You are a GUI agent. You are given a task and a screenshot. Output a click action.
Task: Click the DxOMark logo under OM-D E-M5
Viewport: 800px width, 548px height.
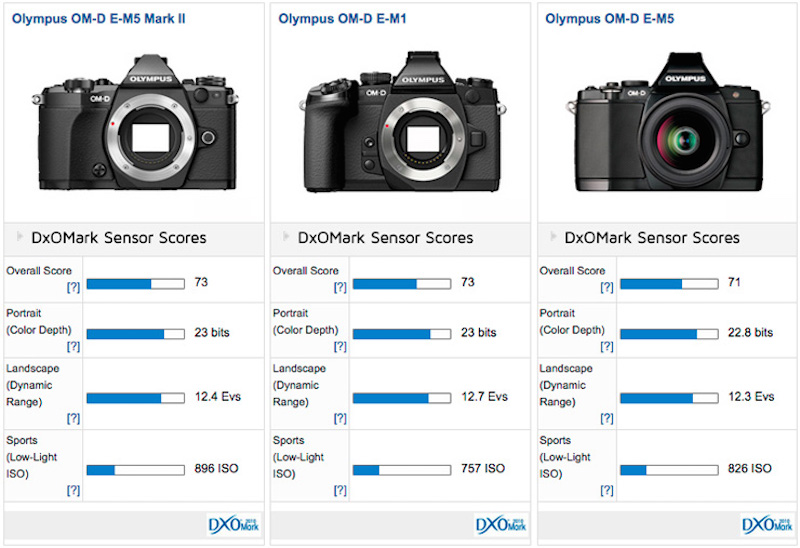pyautogui.click(x=765, y=524)
